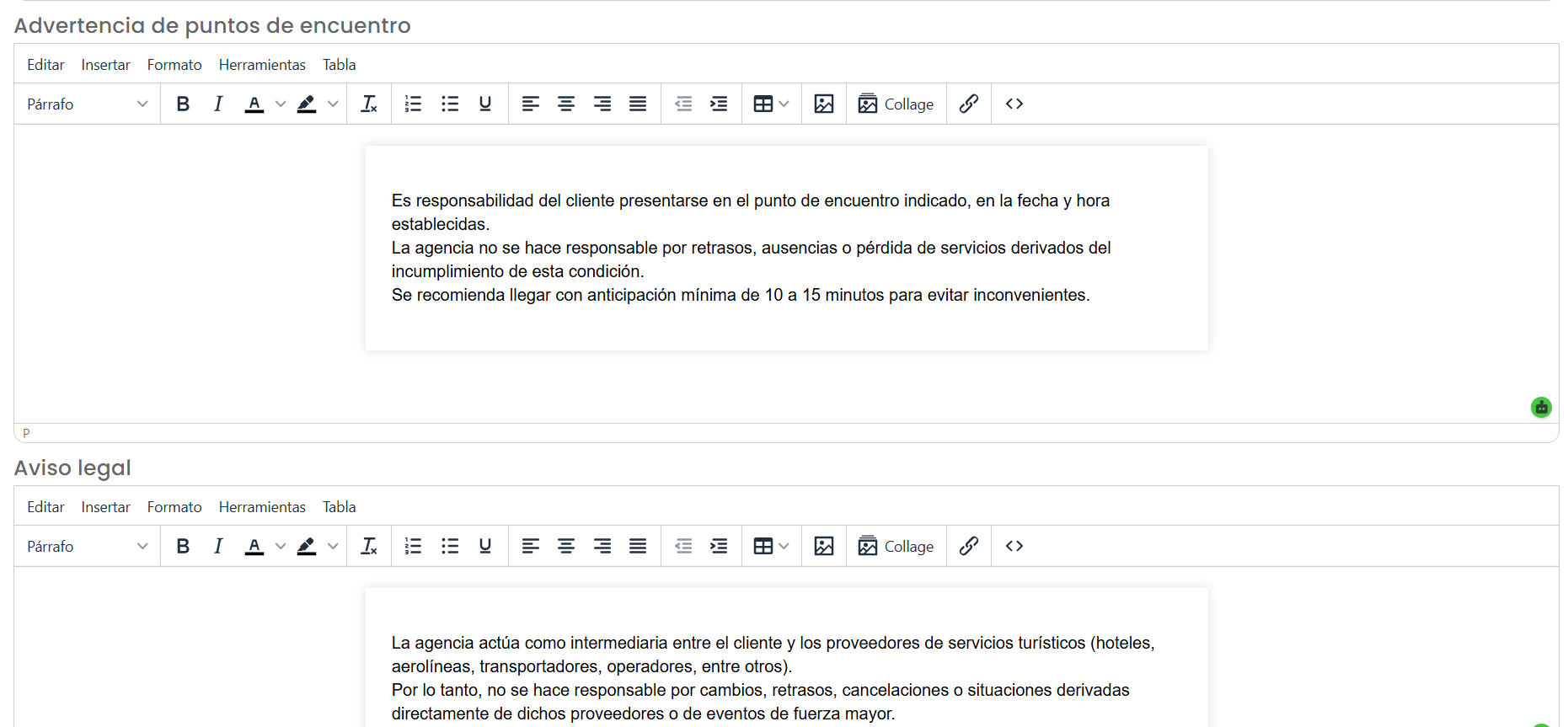Screen dimensions: 1568x727
Task: Expand table dropdown in Aviso legal toolbar
Action: point(784,546)
